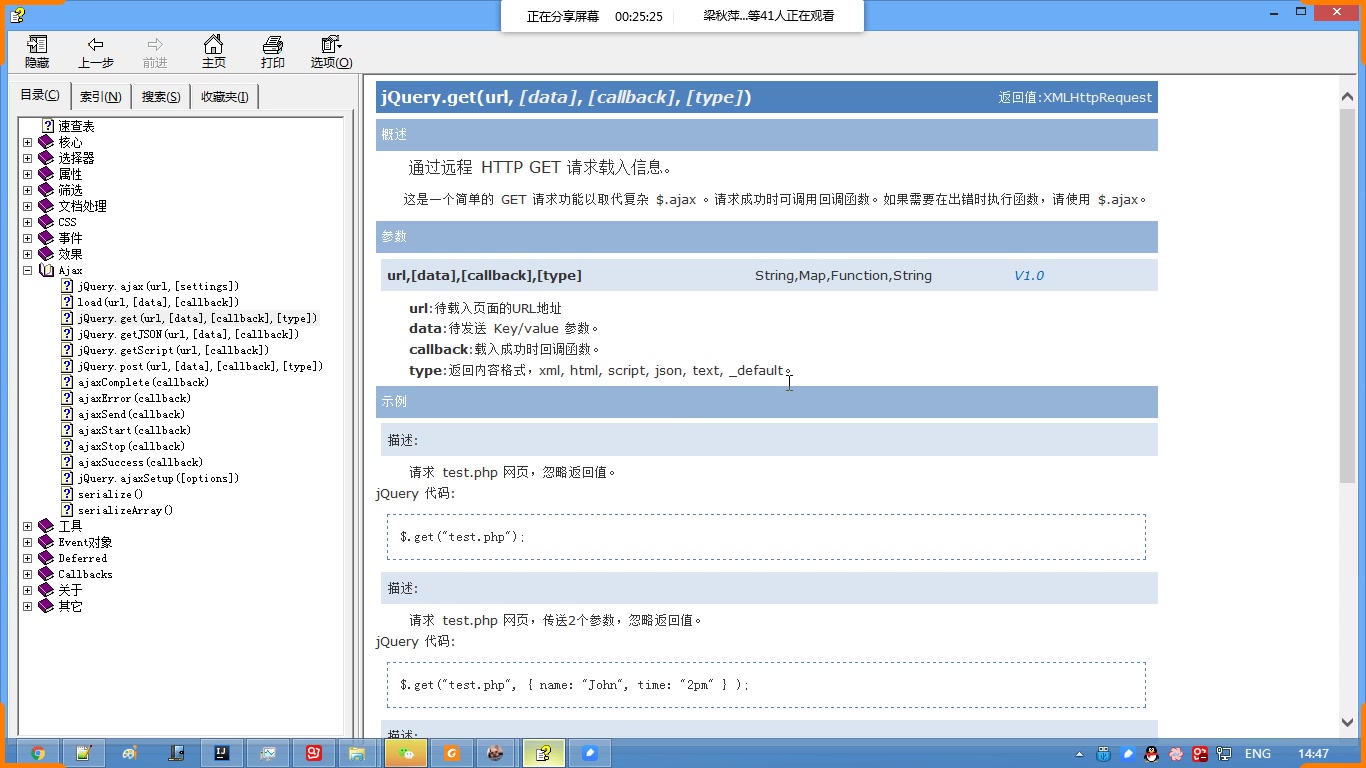Expand the Callbacks tree node
This screenshot has height=768, width=1366.
[x=28, y=574]
